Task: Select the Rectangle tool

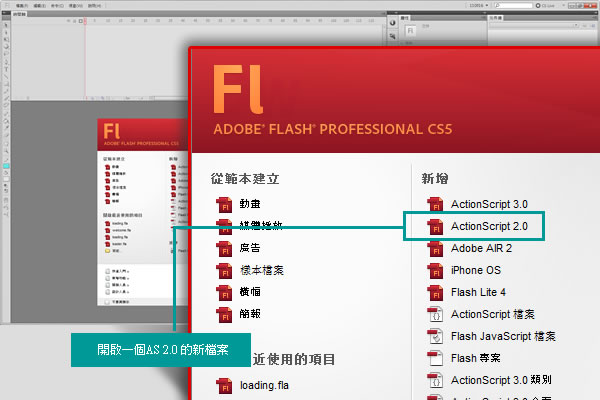Action: pos(6,84)
